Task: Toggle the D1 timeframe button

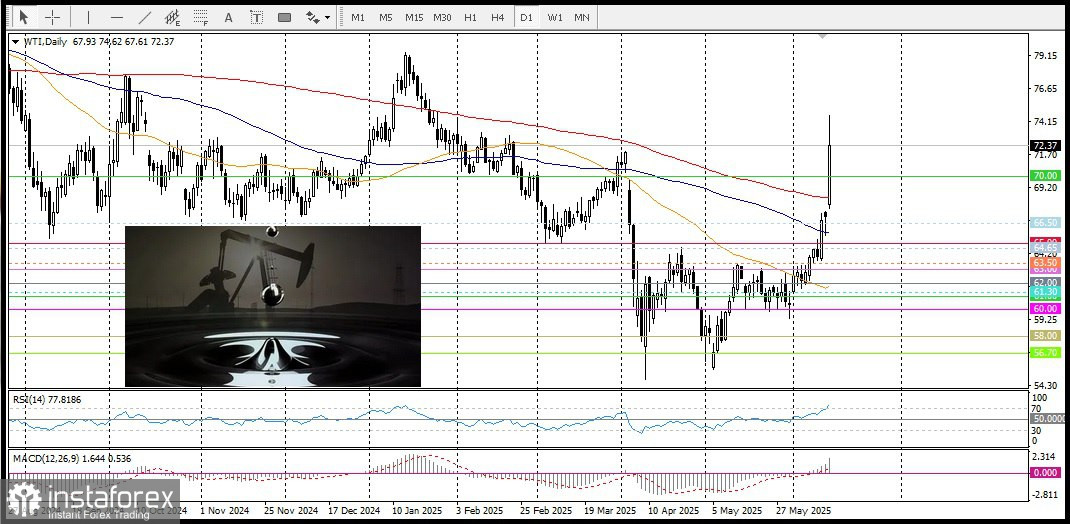Action: tap(526, 17)
